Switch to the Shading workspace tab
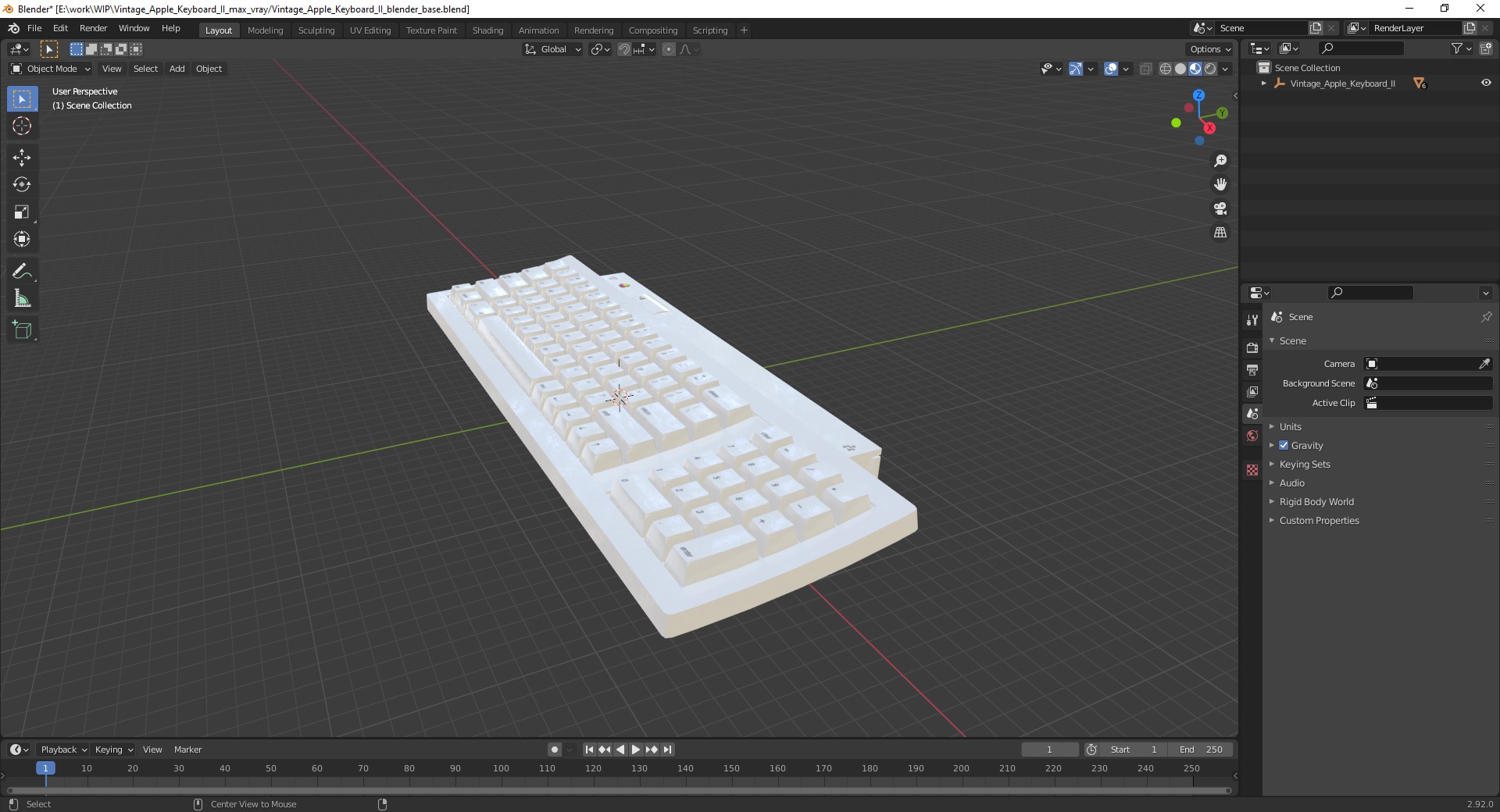 click(x=487, y=30)
